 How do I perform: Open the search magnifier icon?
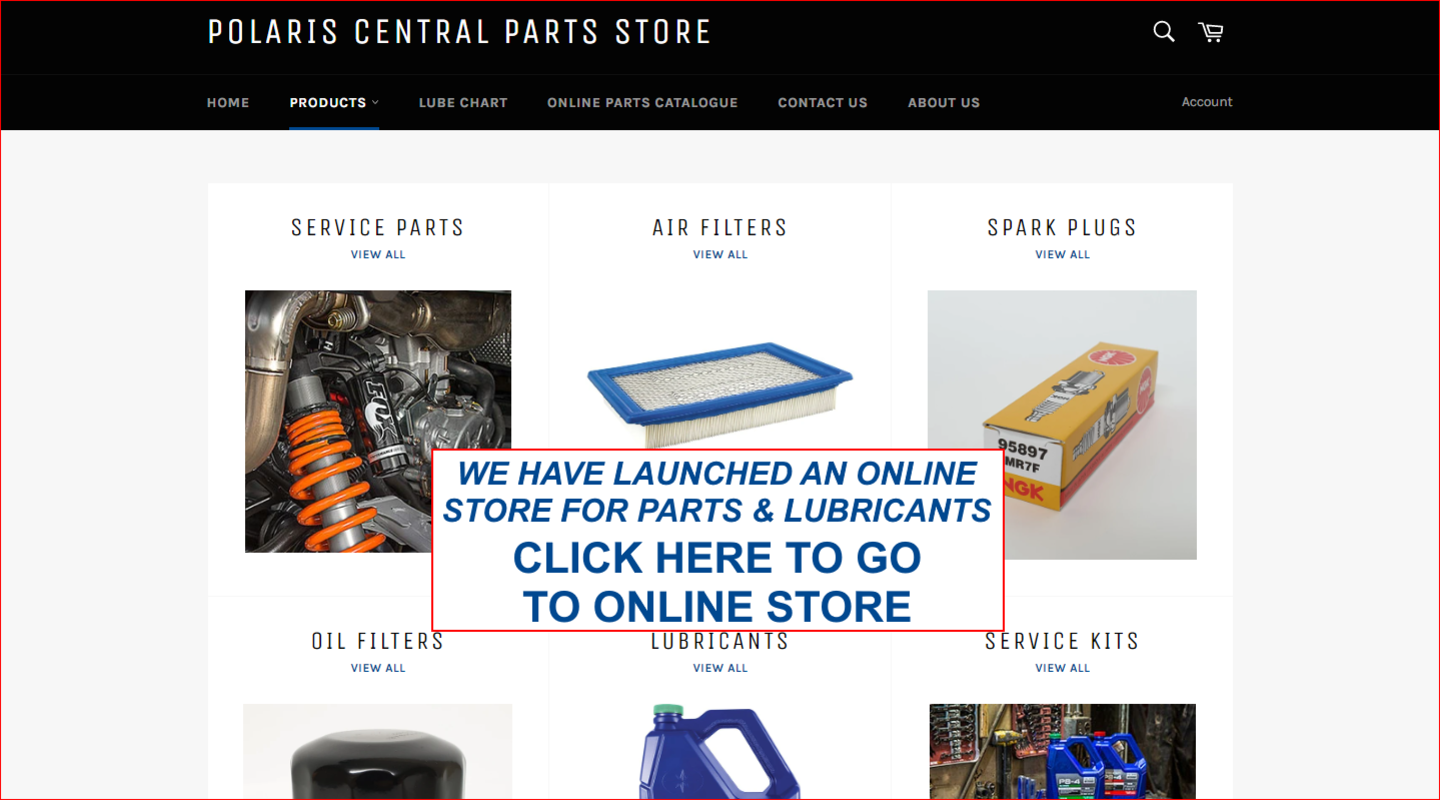pos(1163,32)
